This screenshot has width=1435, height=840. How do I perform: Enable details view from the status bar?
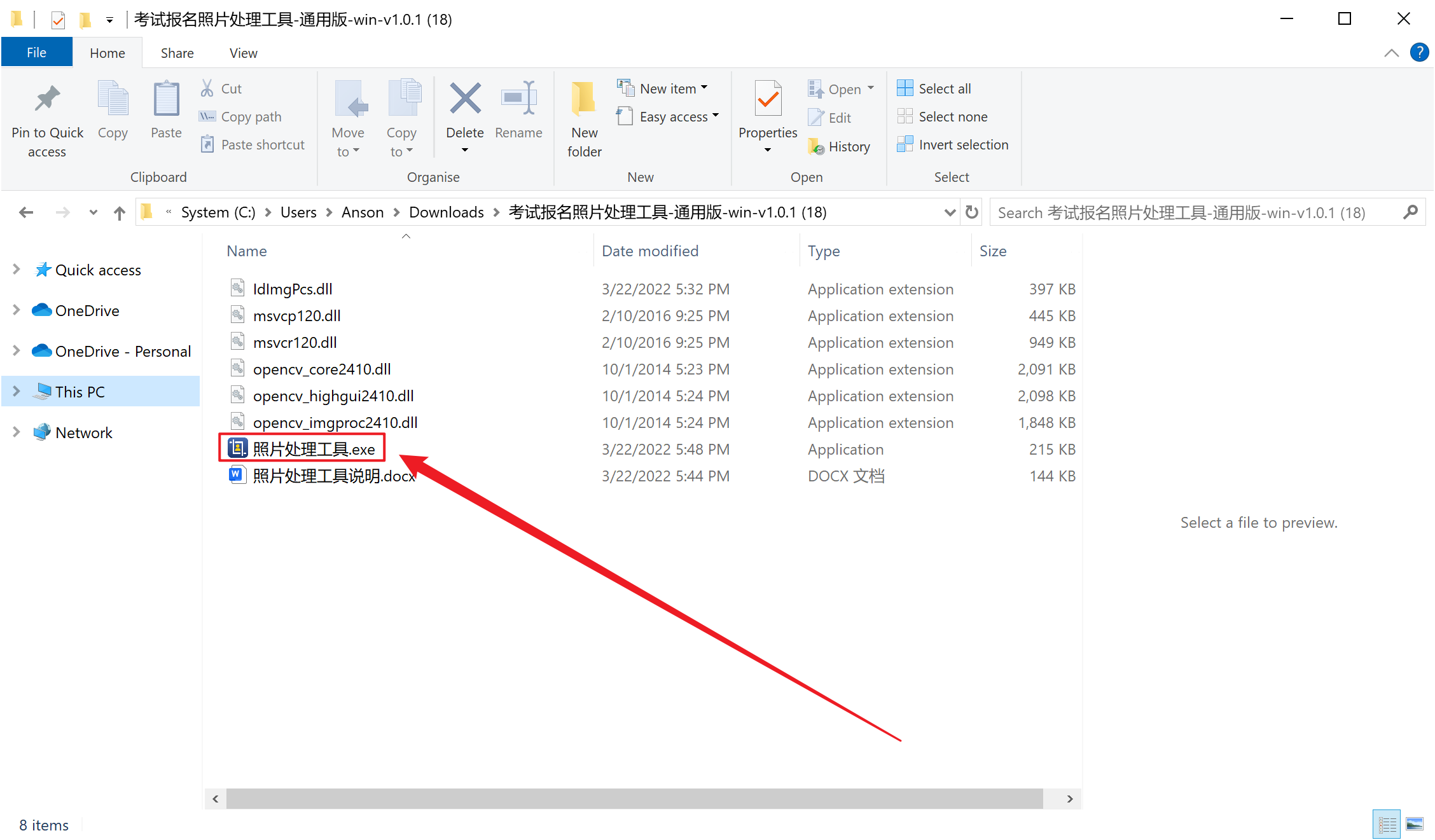tap(1387, 823)
